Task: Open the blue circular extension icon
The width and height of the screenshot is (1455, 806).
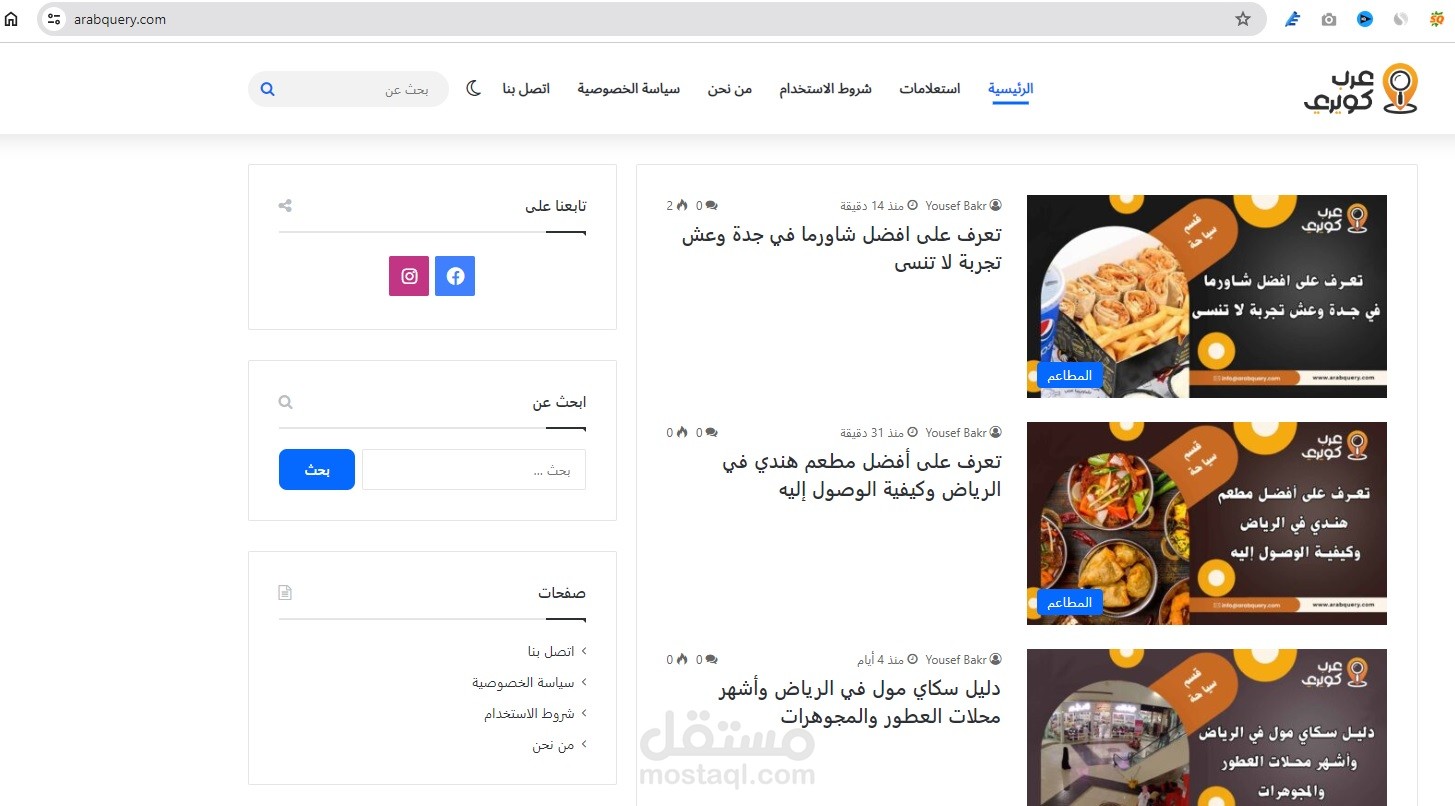Action: (1364, 19)
